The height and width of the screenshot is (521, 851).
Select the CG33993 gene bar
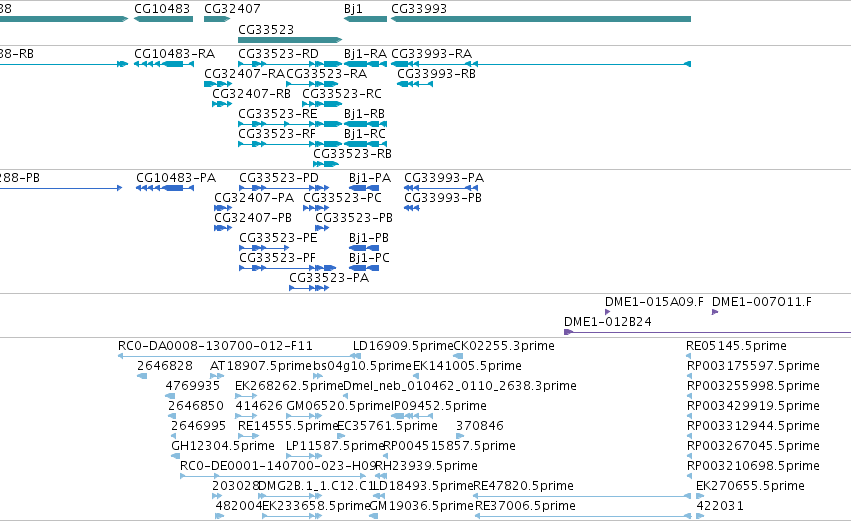541,19
